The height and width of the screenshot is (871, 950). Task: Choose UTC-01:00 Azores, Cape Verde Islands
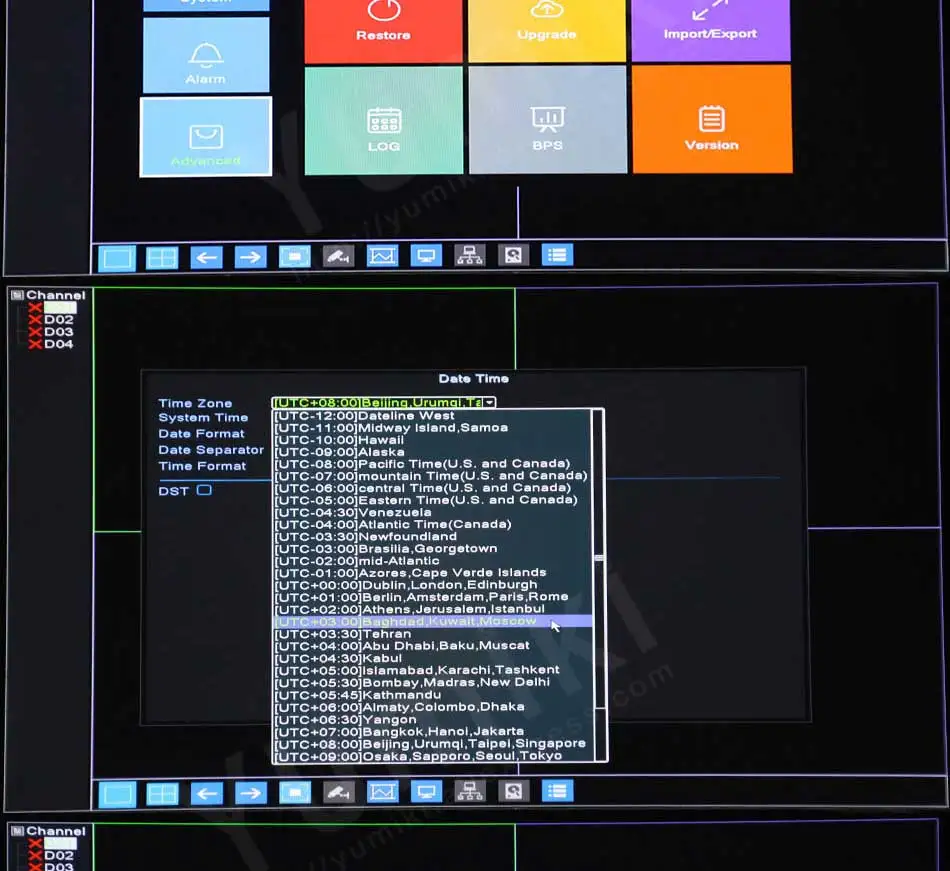433,573
